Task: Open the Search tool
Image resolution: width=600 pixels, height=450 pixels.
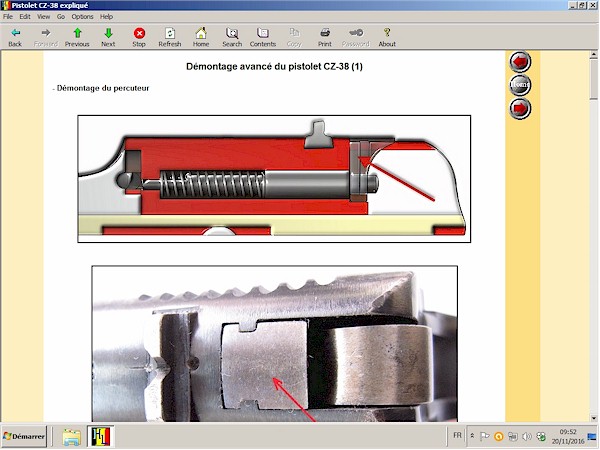Action: coord(232,38)
